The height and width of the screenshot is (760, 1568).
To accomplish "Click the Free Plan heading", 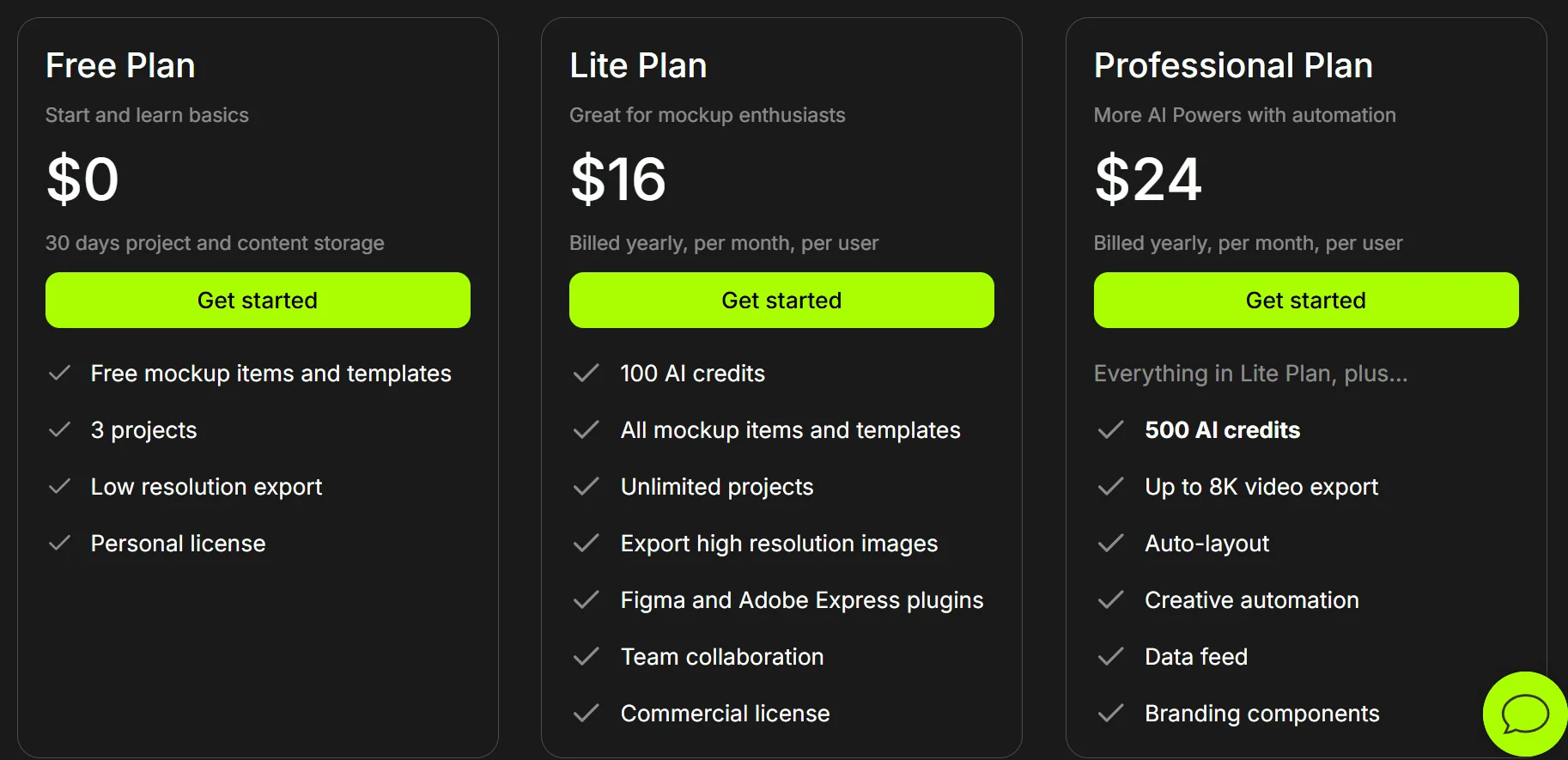I will tap(120, 65).
